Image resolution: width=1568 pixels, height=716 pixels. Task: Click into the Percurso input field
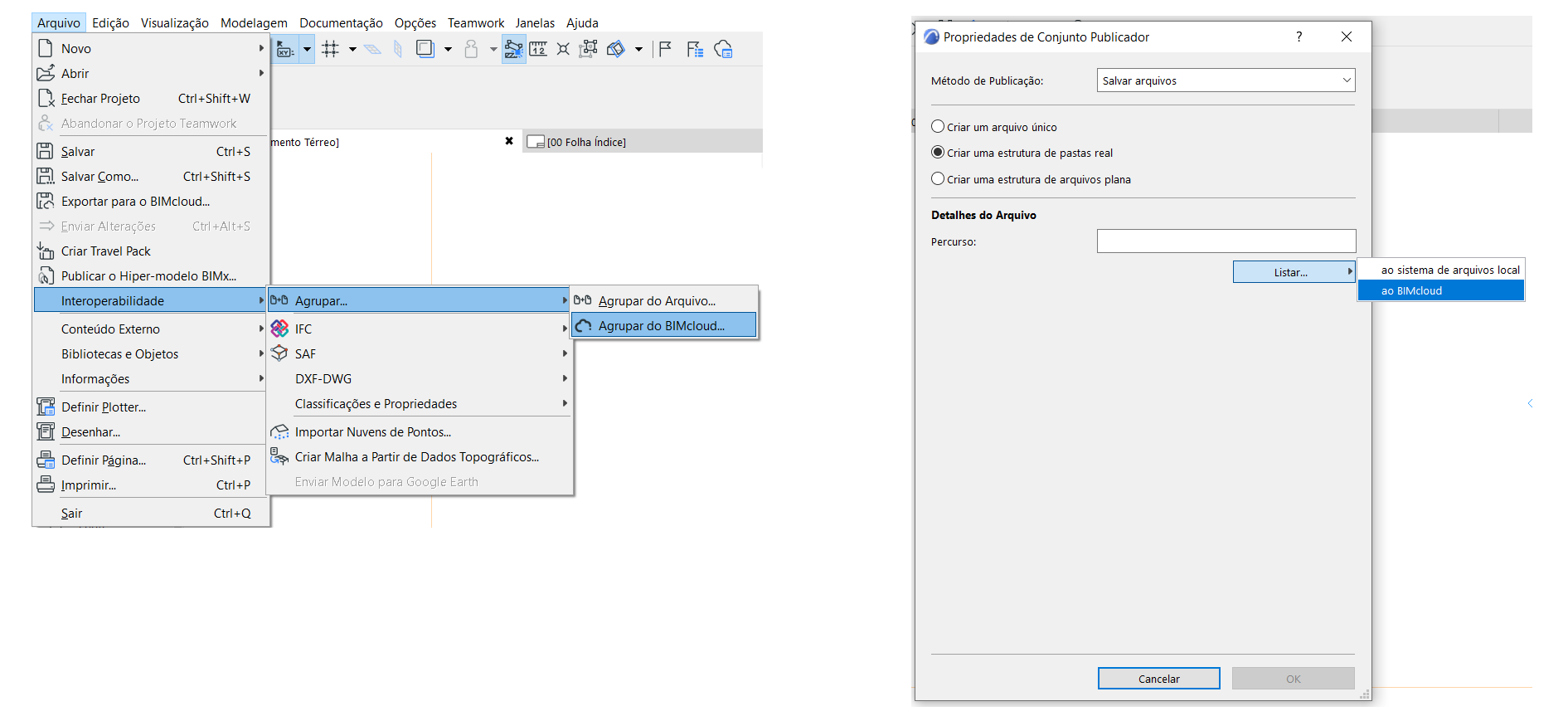1226,241
